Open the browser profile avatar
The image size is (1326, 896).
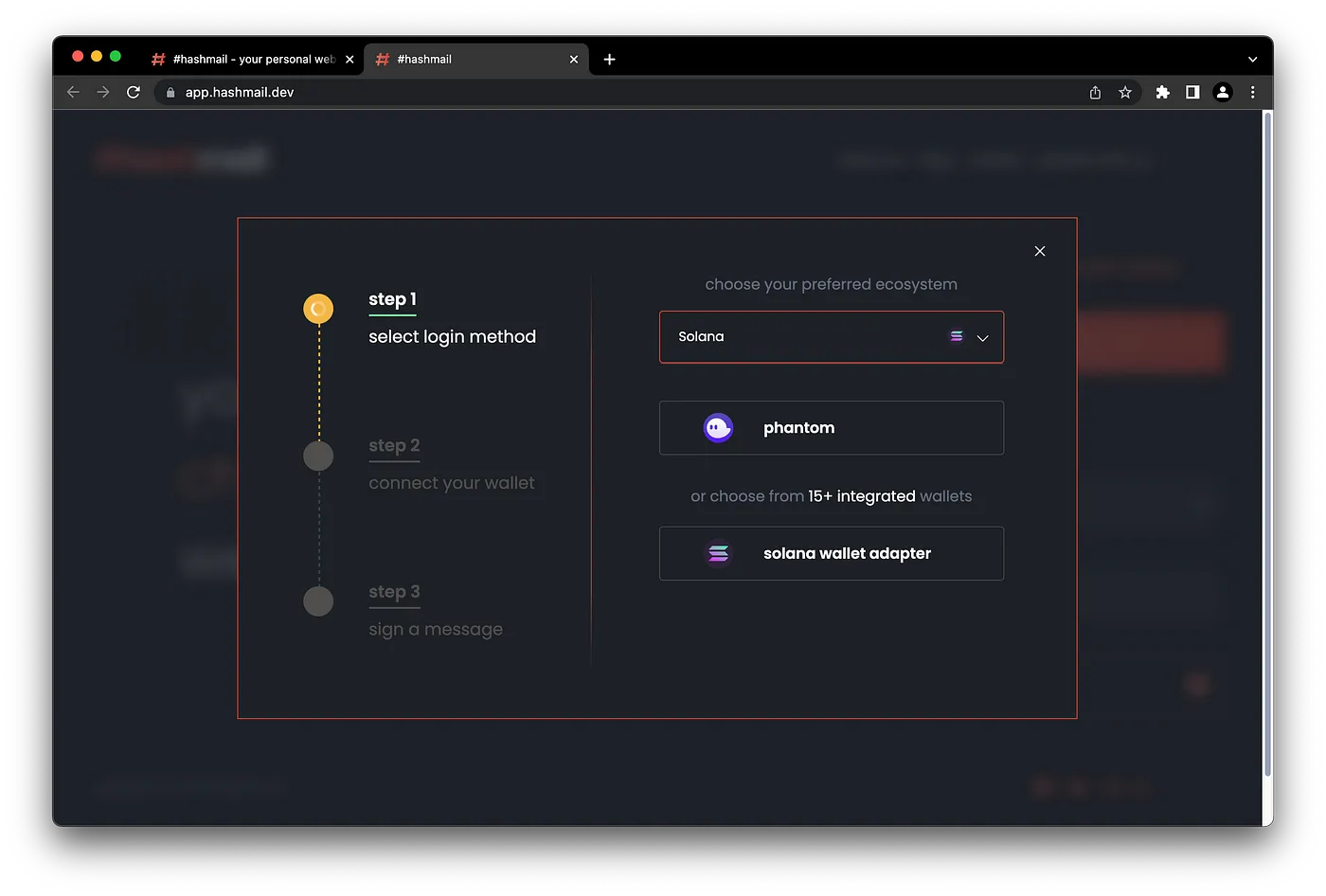pyautogui.click(x=1223, y=92)
